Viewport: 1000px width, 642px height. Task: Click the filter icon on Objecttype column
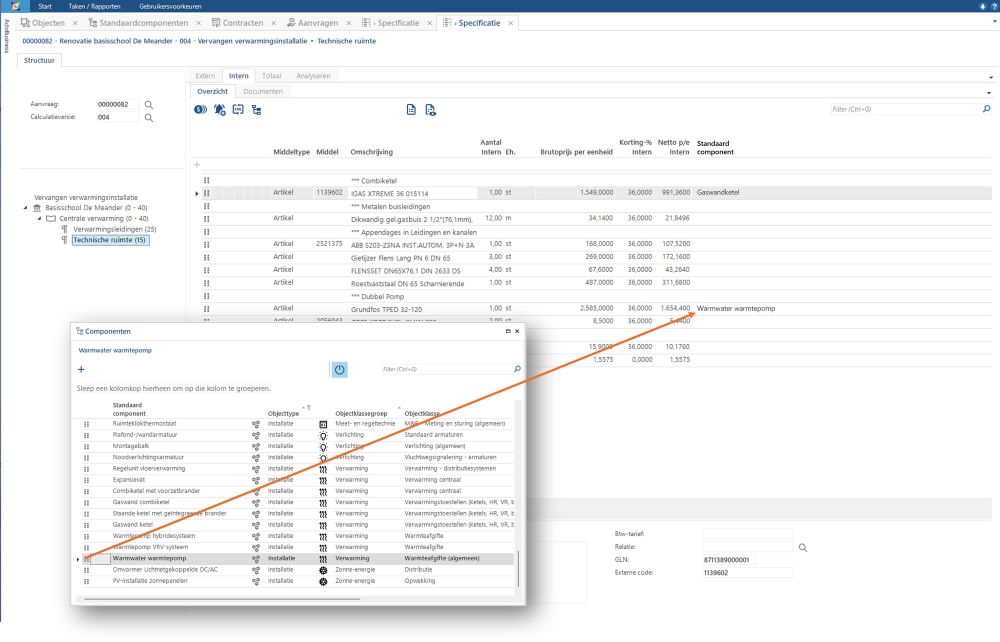(x=309, y=408)
